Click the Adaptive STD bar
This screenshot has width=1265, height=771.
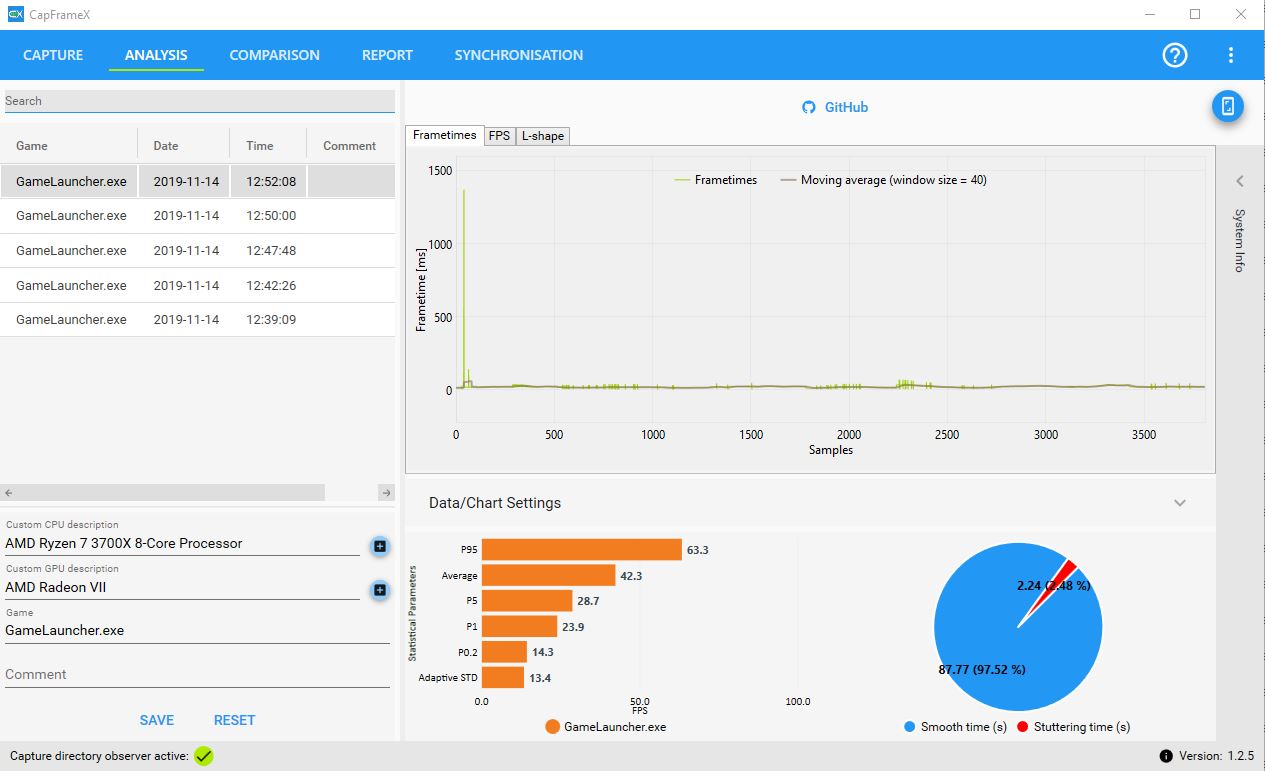click(503, 677)
